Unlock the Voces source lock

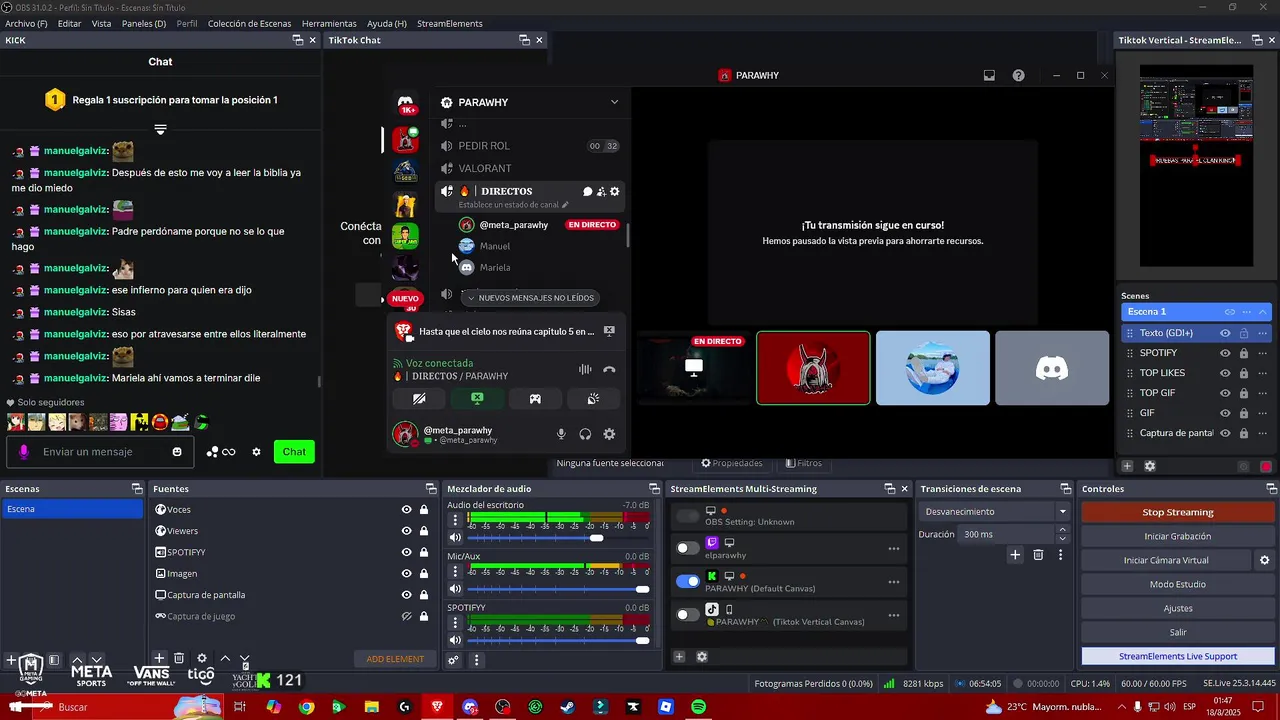coord(424,510)
